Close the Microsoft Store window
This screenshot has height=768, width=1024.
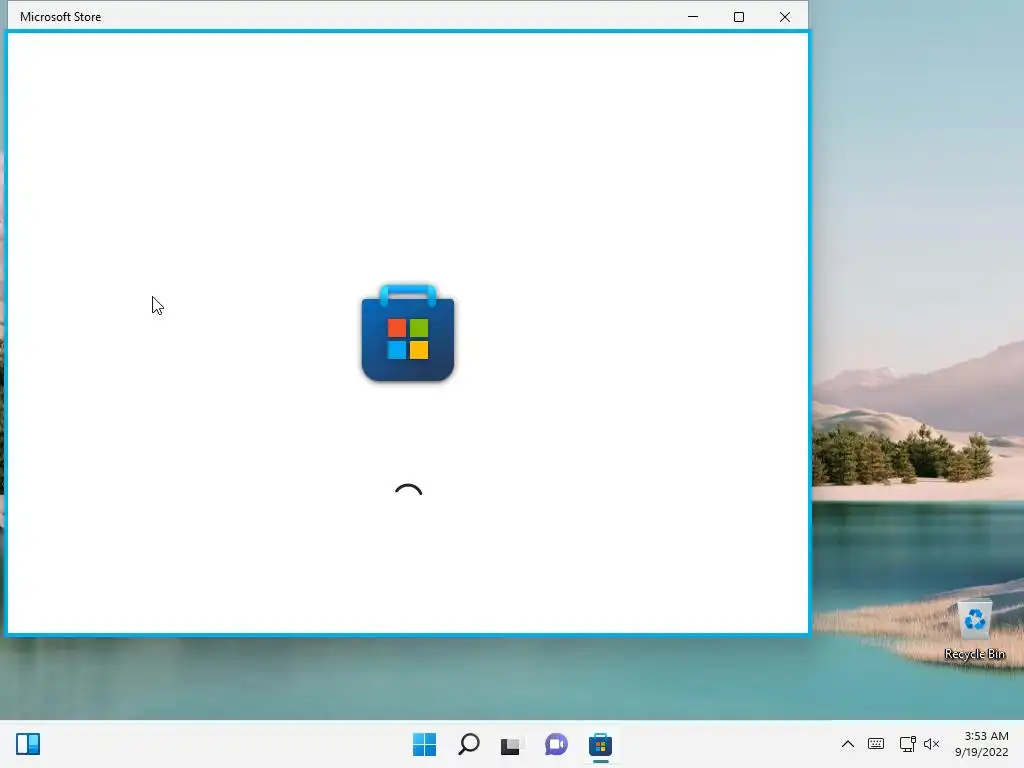click(785, 16)
